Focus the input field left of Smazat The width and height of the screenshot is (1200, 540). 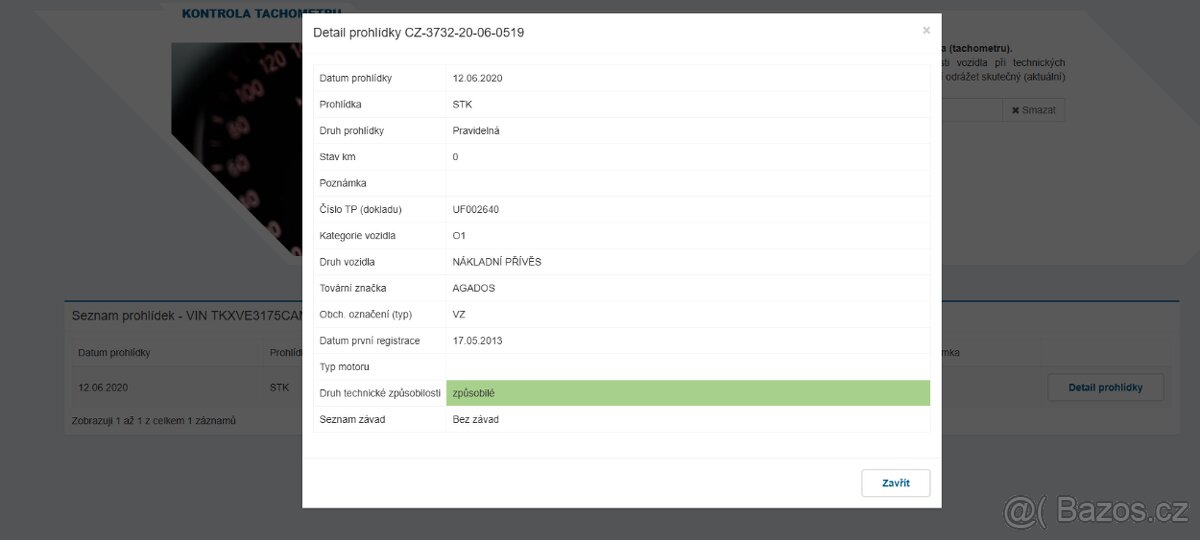click(x=970, y=110)
